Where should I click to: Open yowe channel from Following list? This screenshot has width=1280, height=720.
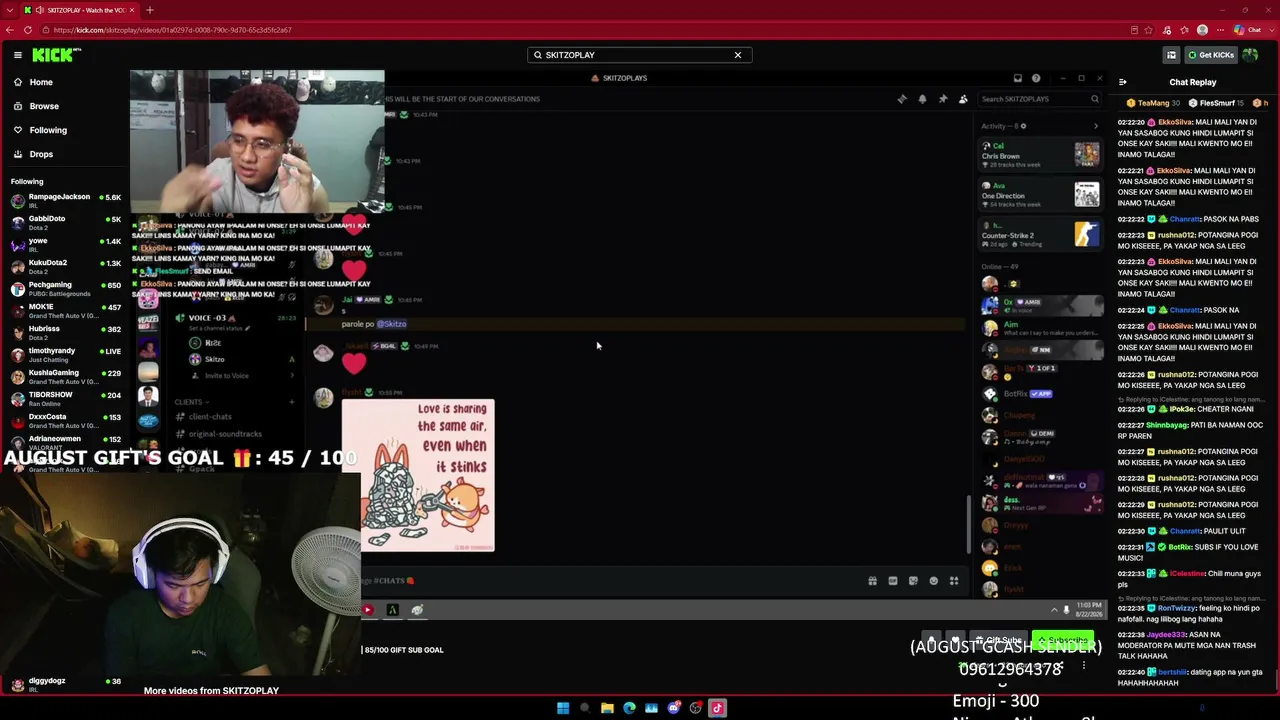point(65,245)
